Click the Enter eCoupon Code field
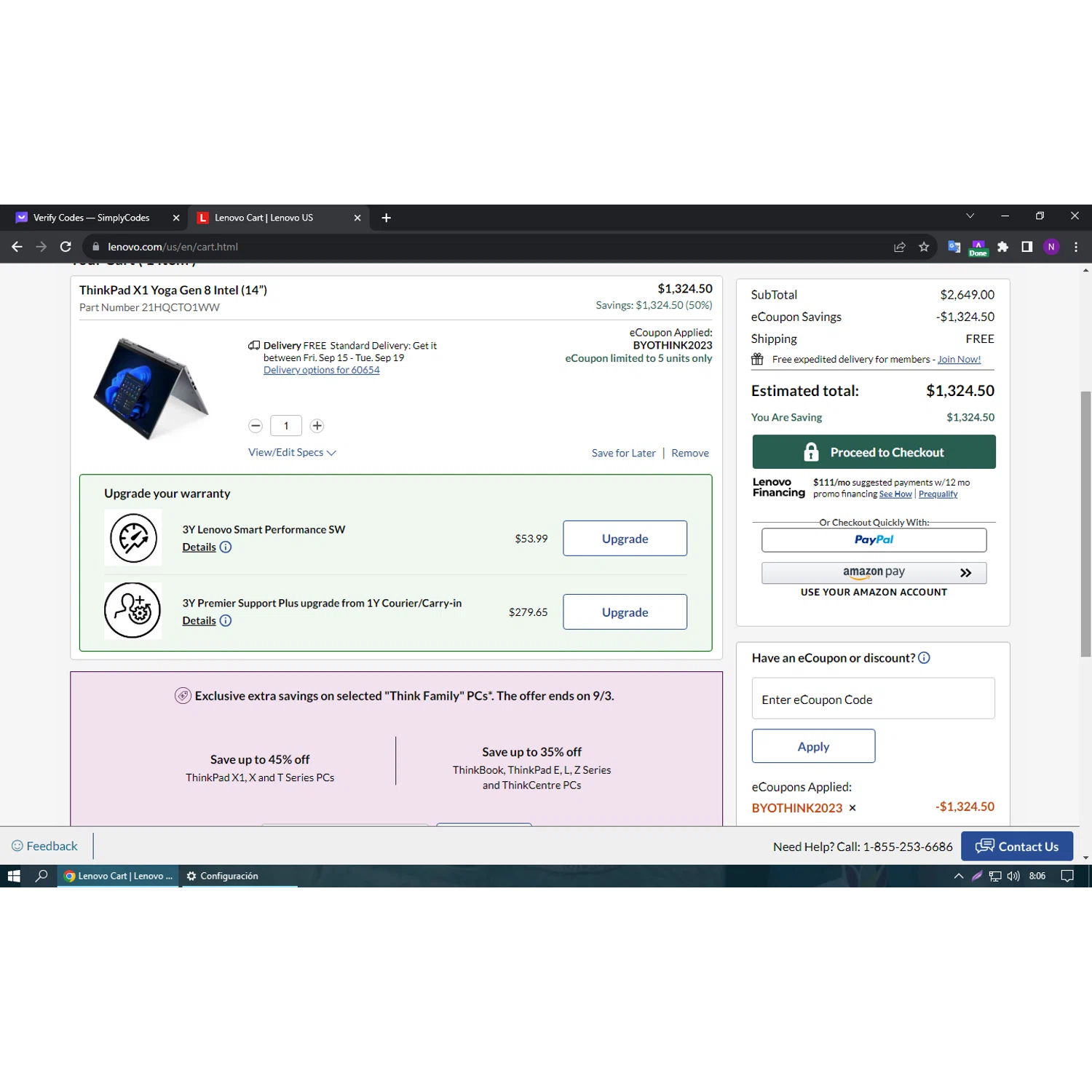The width and height of the screenshot is (1092, 1092). coord(873,699)
